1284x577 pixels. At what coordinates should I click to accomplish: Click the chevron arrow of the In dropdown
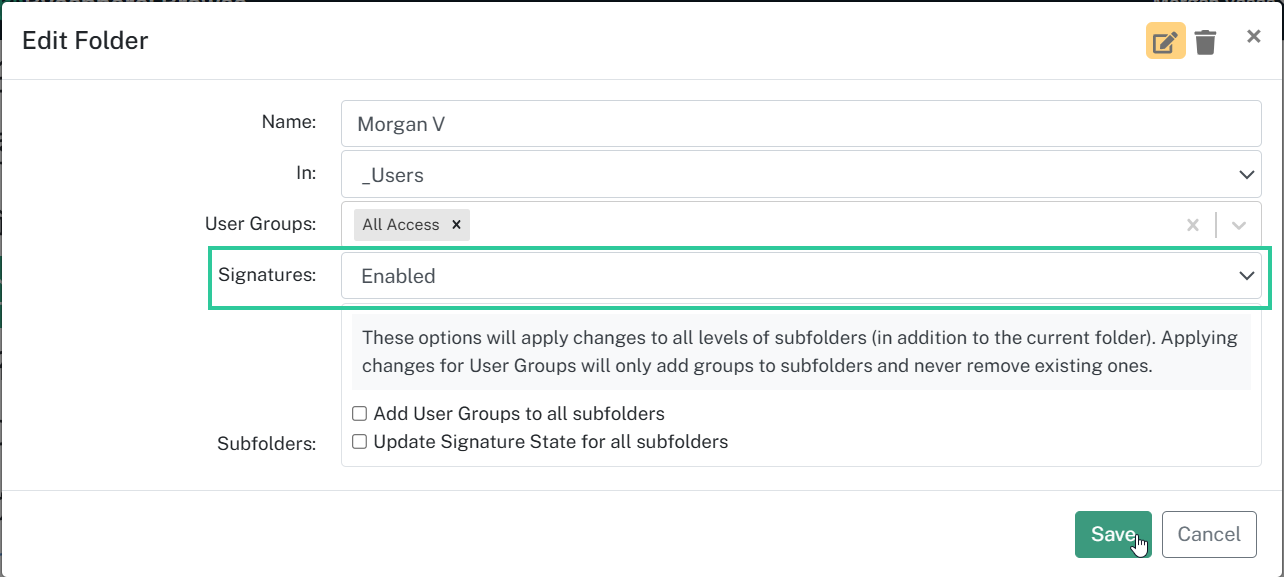1246,175
